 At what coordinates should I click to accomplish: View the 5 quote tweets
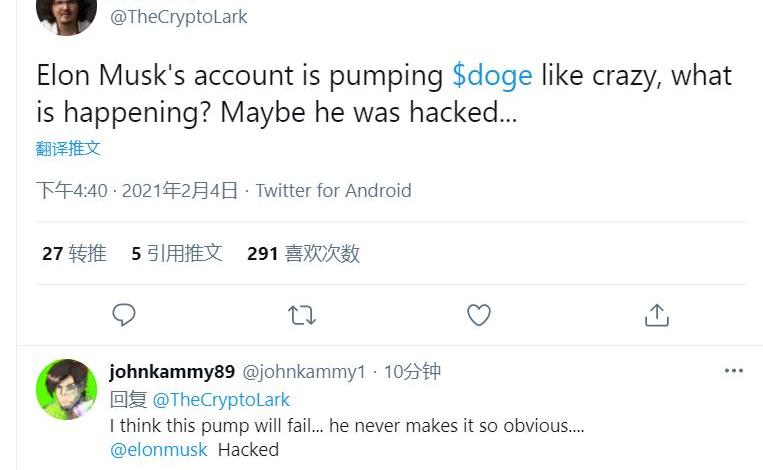[x=176, y=254]
